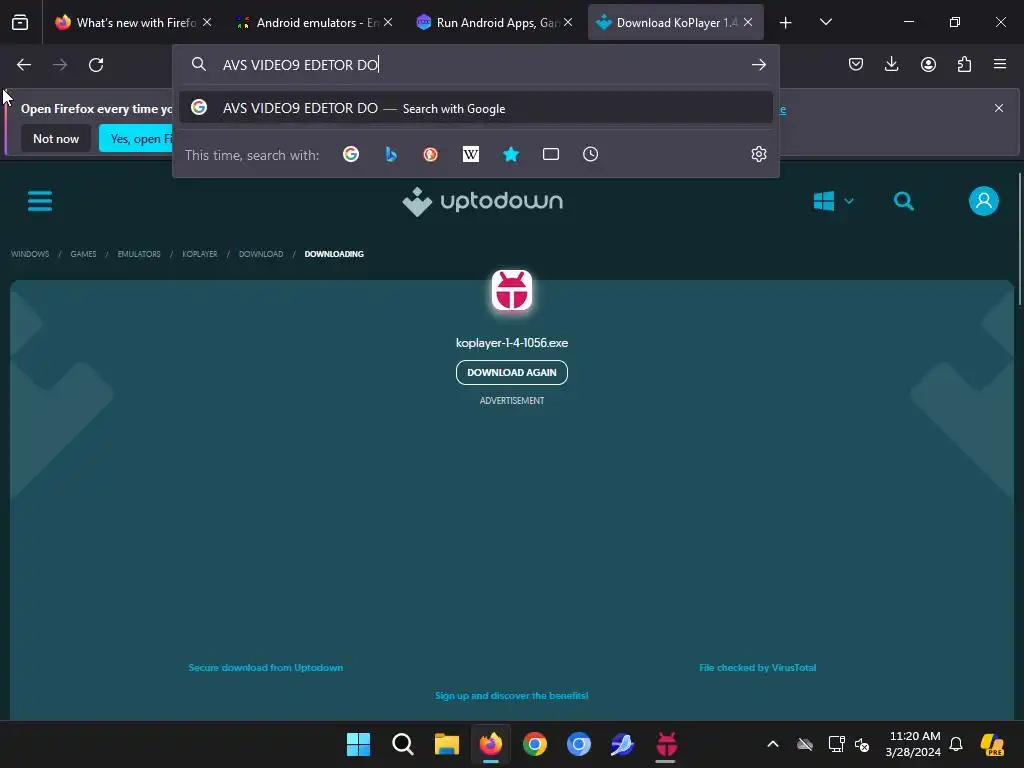Open KOPLAYER breadcrumb link
The height and width of the screenshot is (768, 1024).
point(200,254)
